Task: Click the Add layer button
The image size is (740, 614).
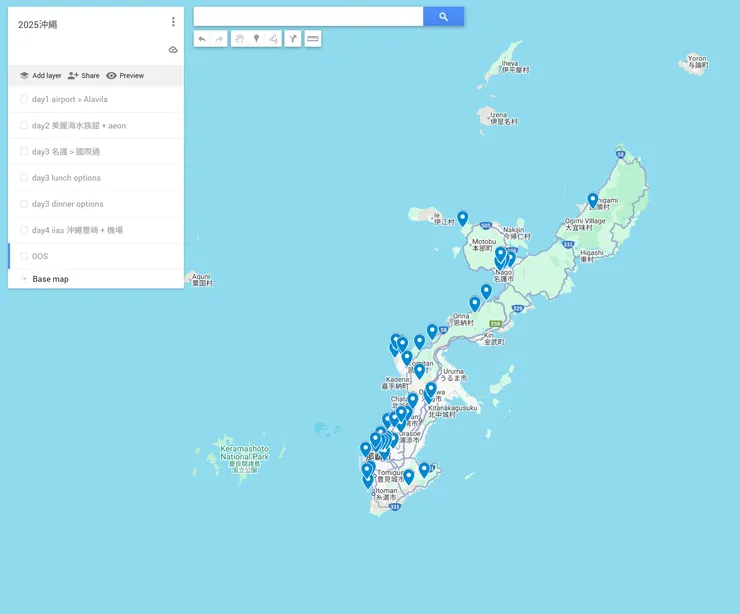Action: (x=41, y=76)
